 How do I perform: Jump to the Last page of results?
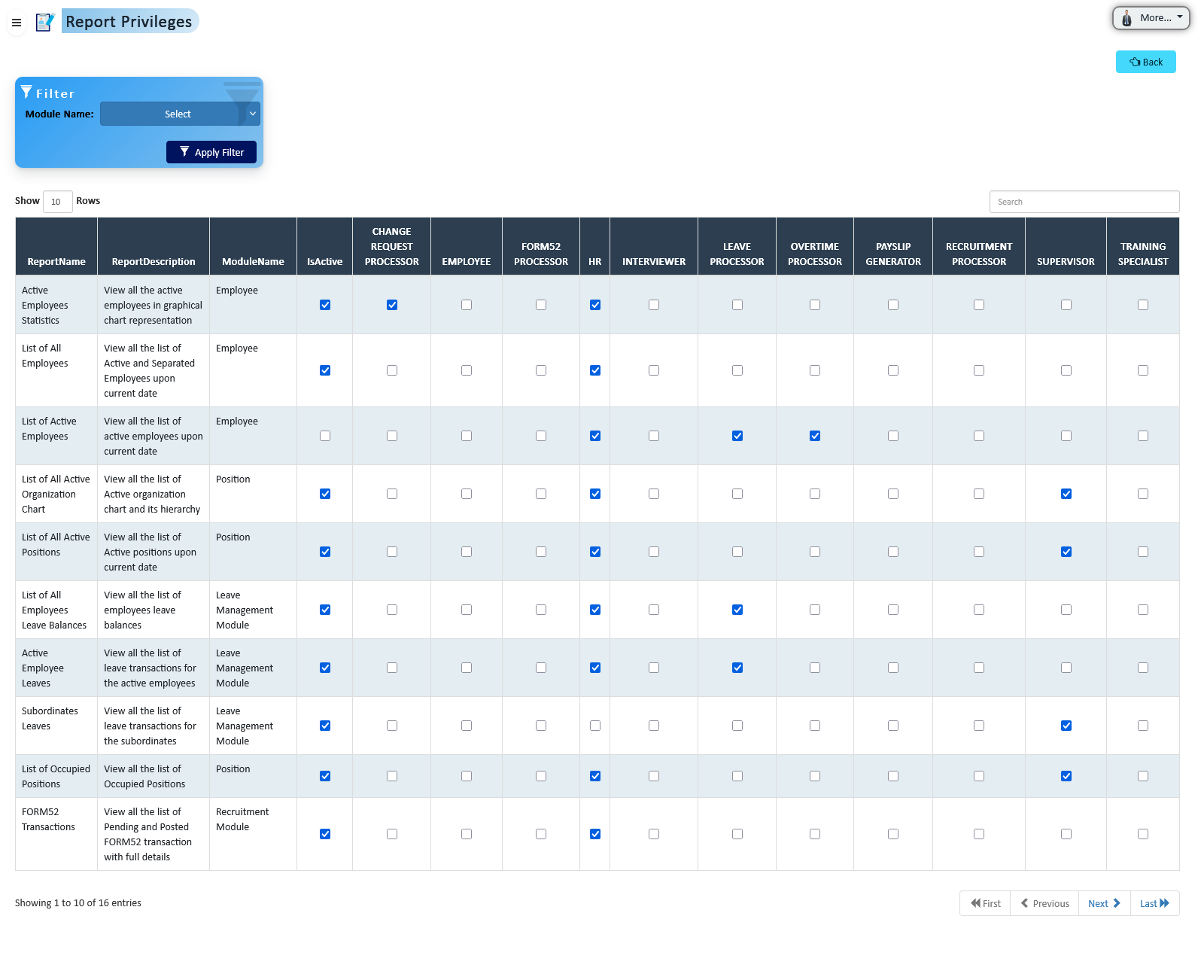[1154, 903]
